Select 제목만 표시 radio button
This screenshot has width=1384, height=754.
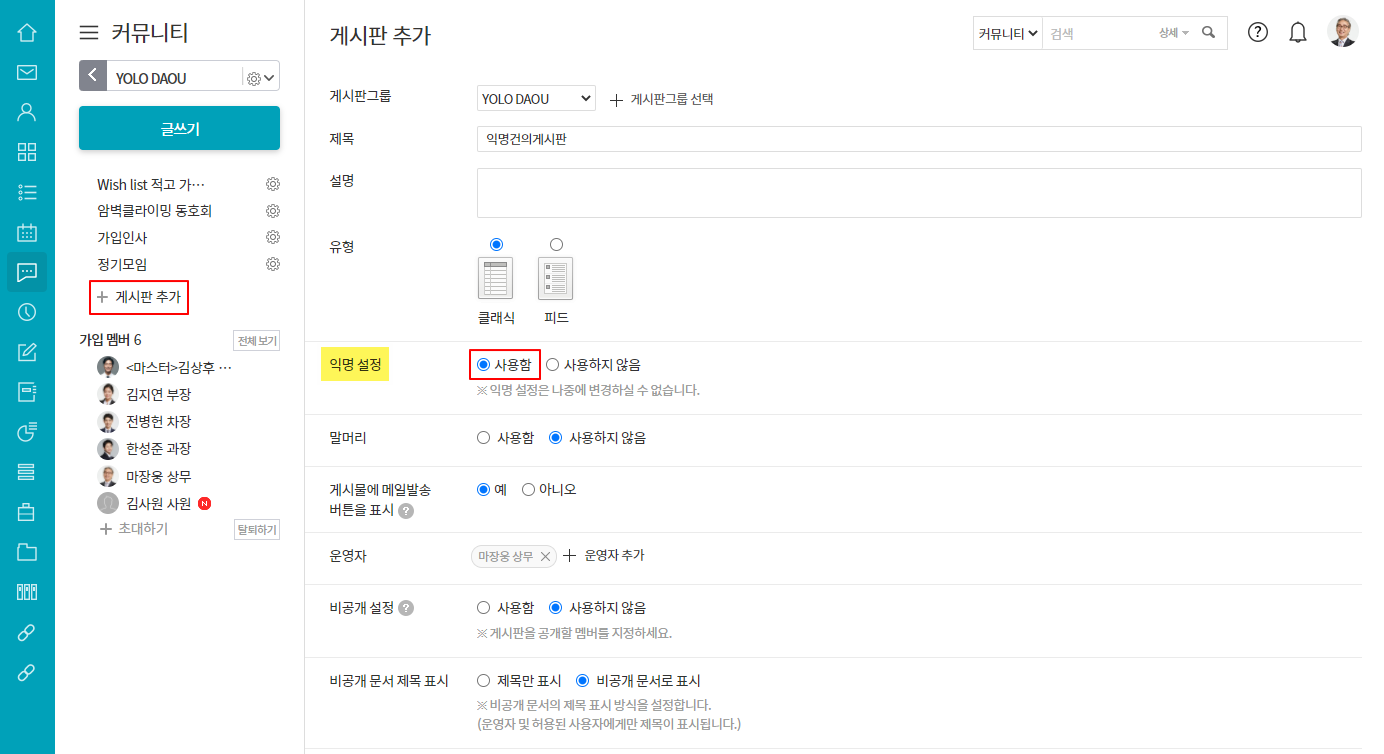tap(483, 680)
